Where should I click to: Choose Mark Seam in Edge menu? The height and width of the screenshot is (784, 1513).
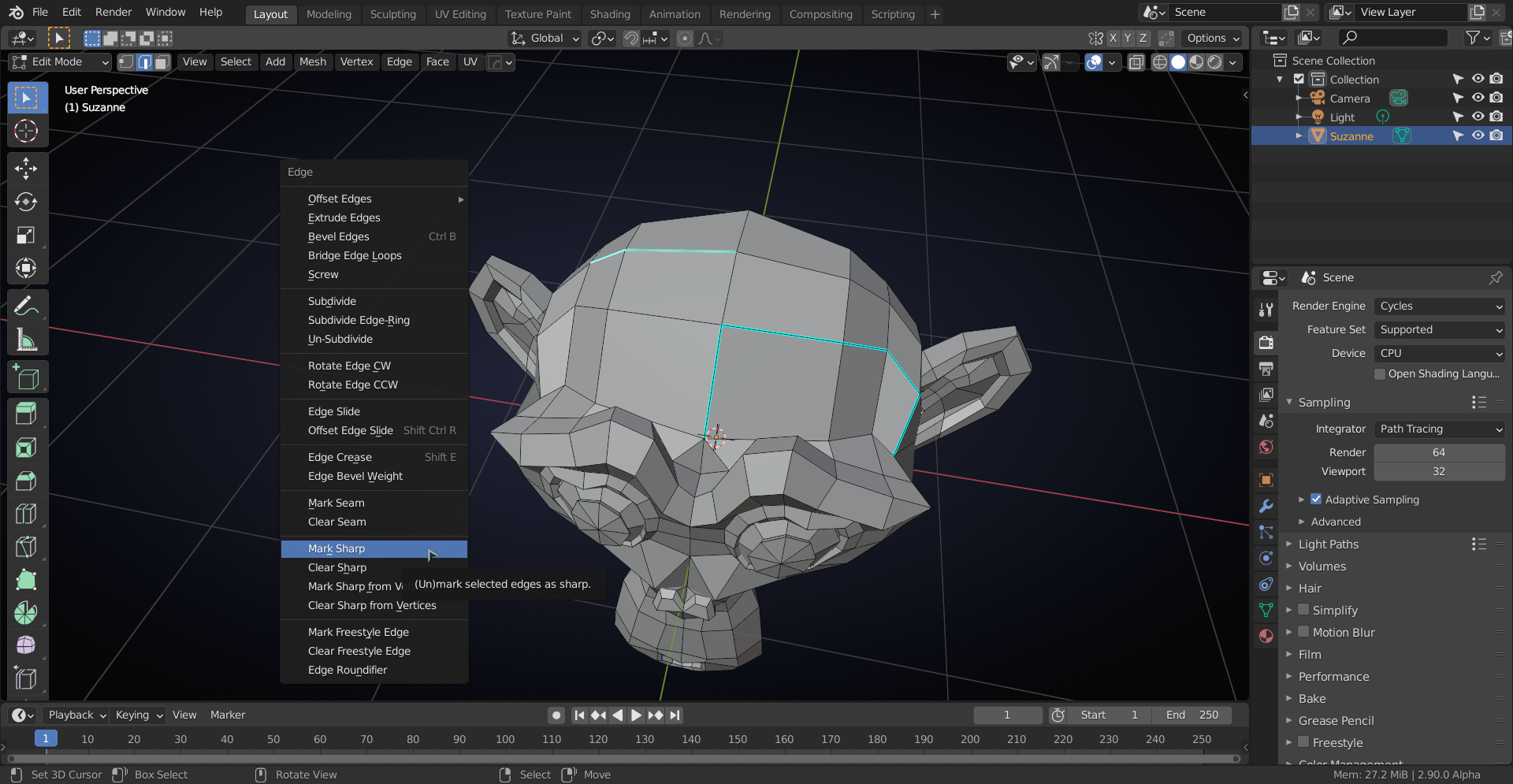click(374, 503)
